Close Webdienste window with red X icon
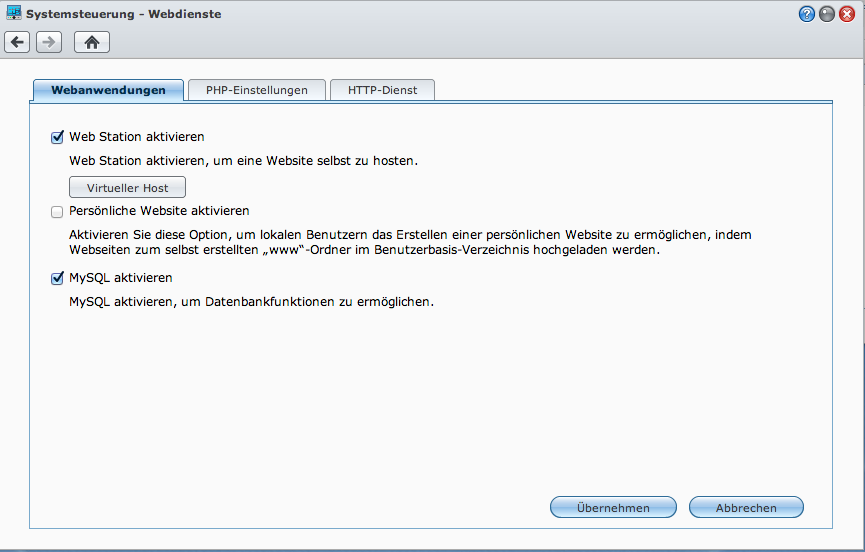Viewport: 865px width, 552px height. (847, 14)
